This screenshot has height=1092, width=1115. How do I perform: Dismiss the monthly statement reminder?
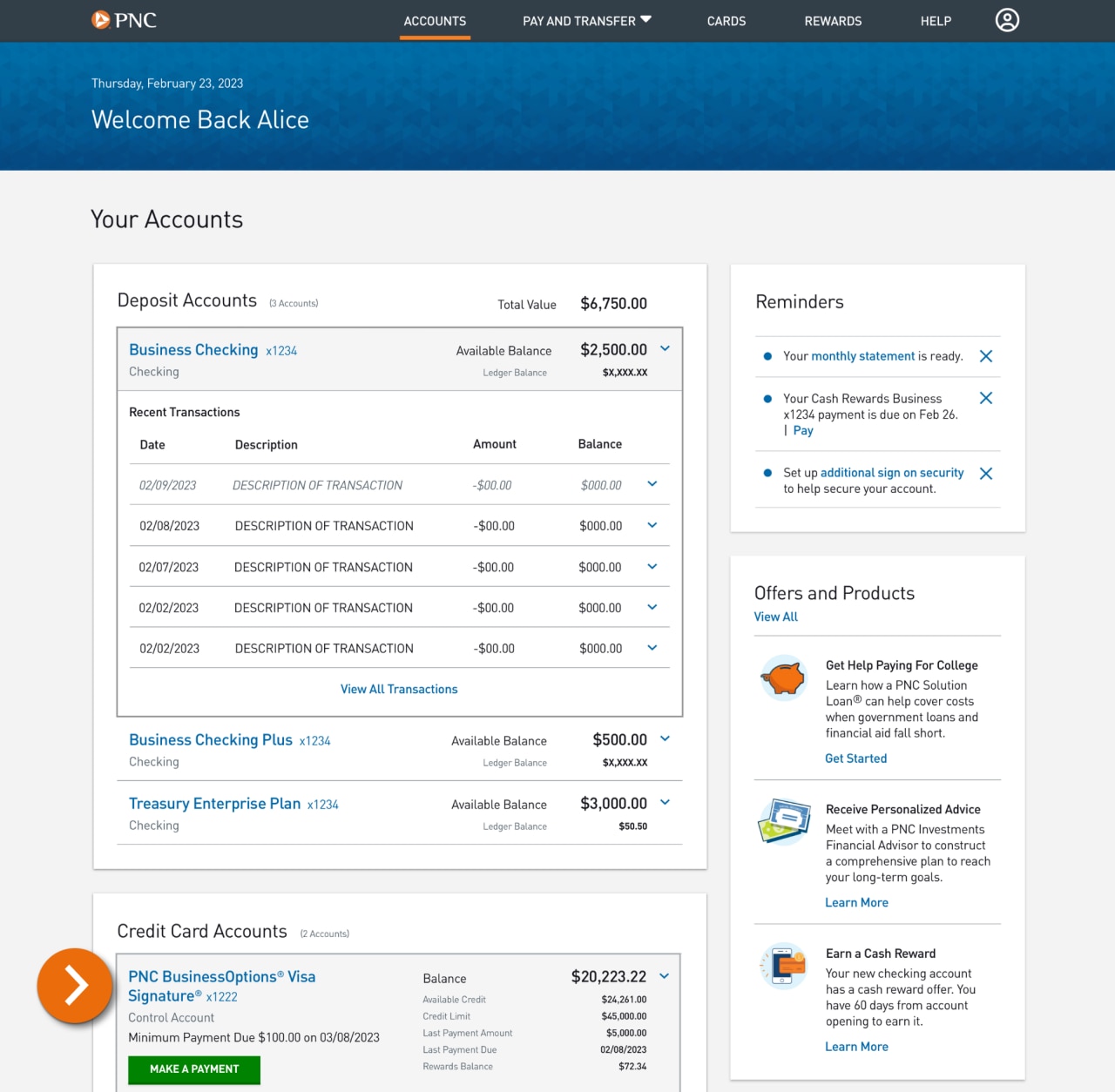click(985, 356)
